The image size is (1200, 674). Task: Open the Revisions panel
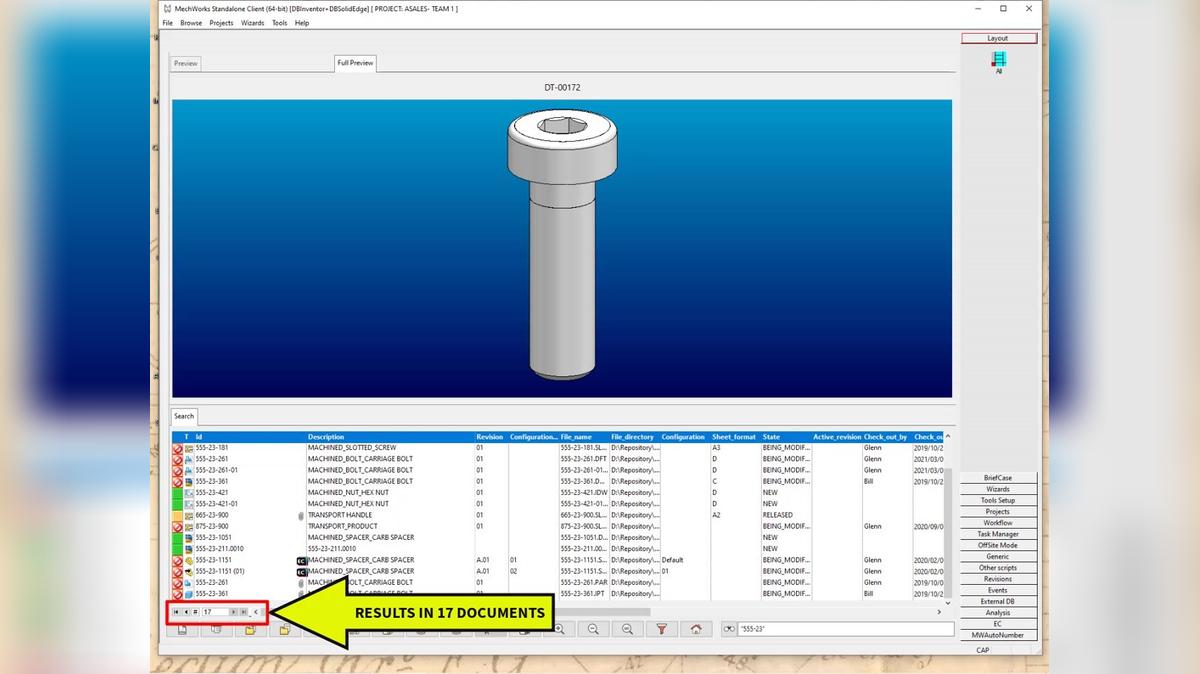coord(998,579)
